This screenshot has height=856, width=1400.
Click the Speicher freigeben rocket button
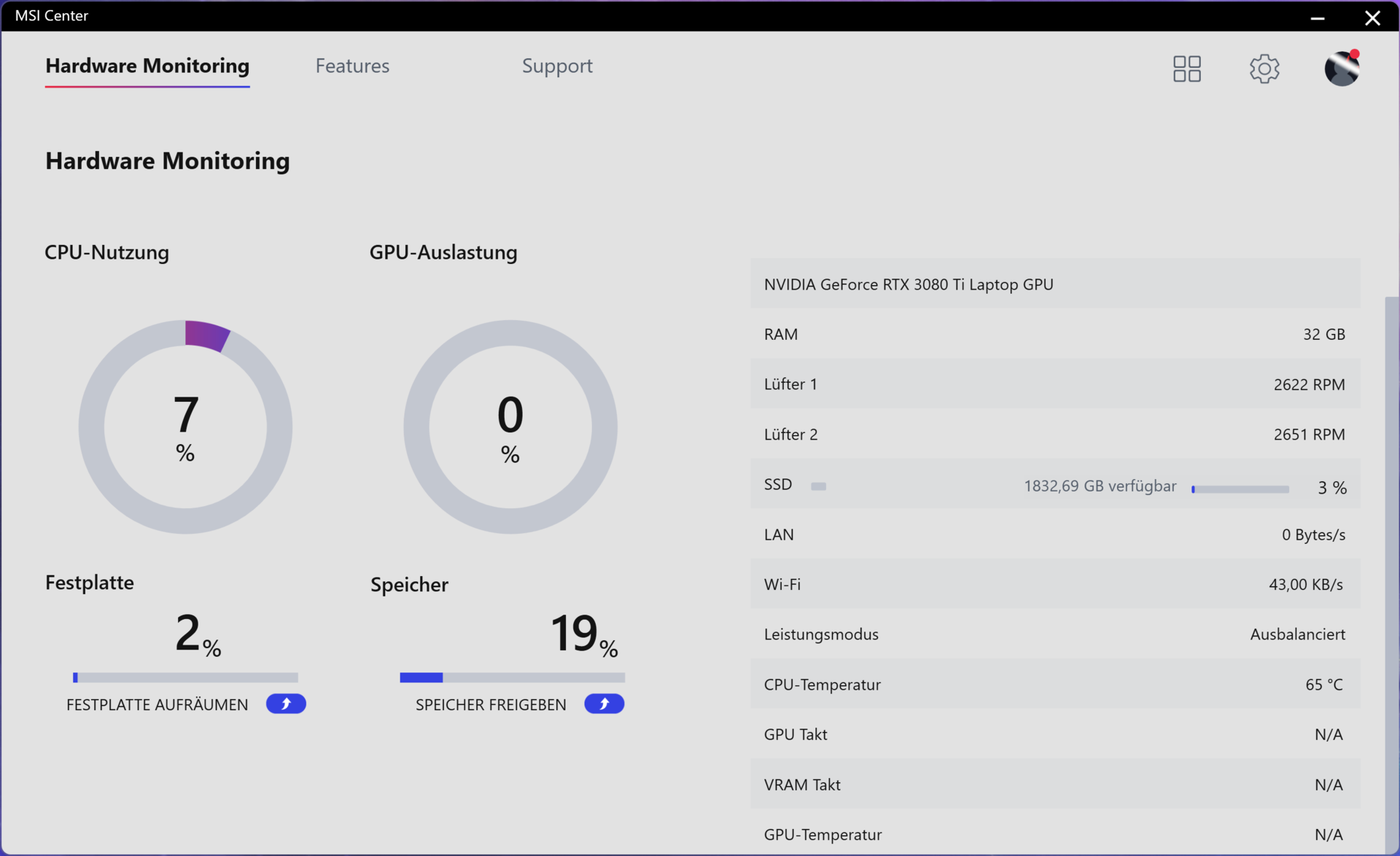[604, 704]
